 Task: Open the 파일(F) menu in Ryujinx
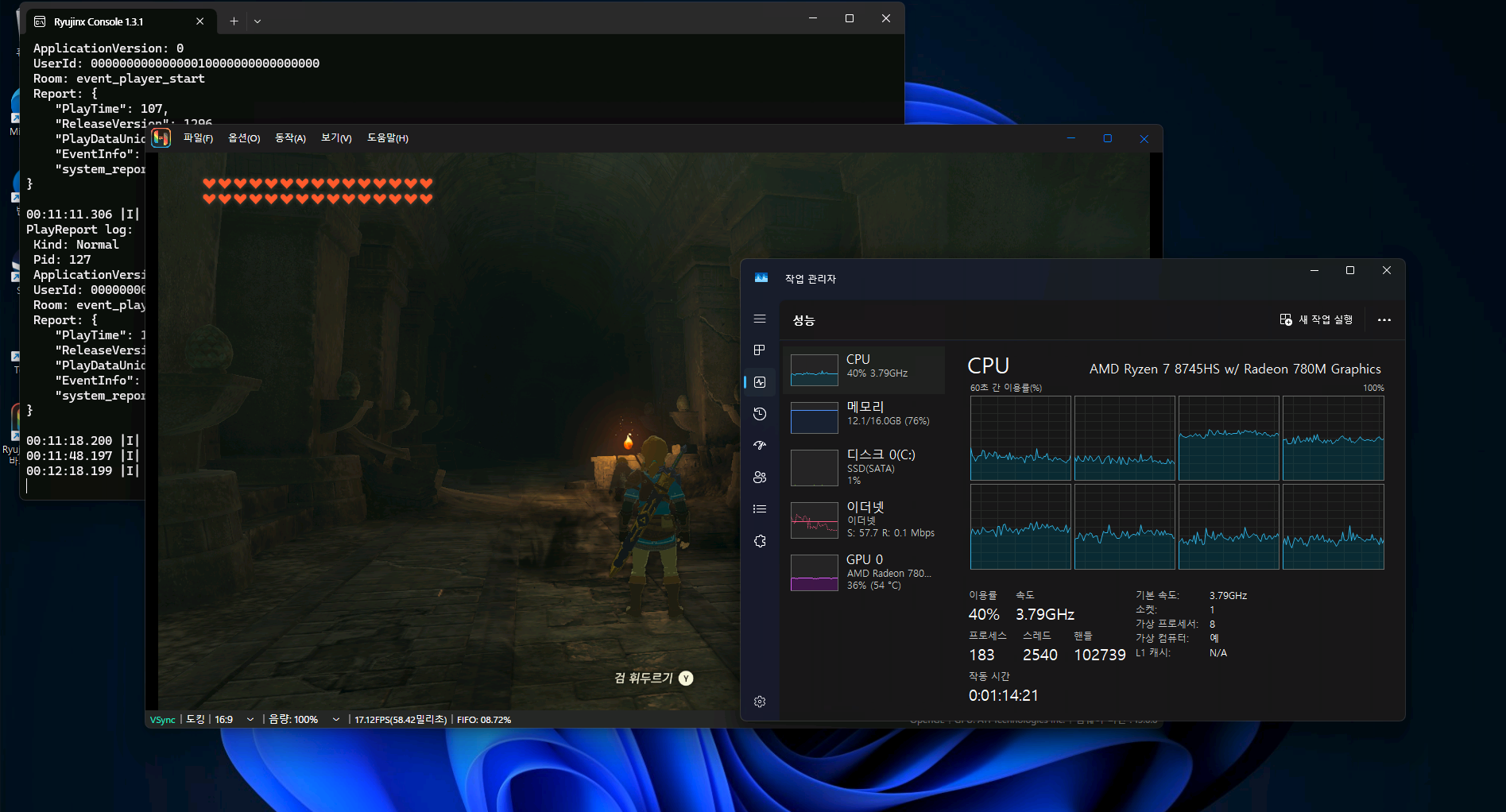198,138
